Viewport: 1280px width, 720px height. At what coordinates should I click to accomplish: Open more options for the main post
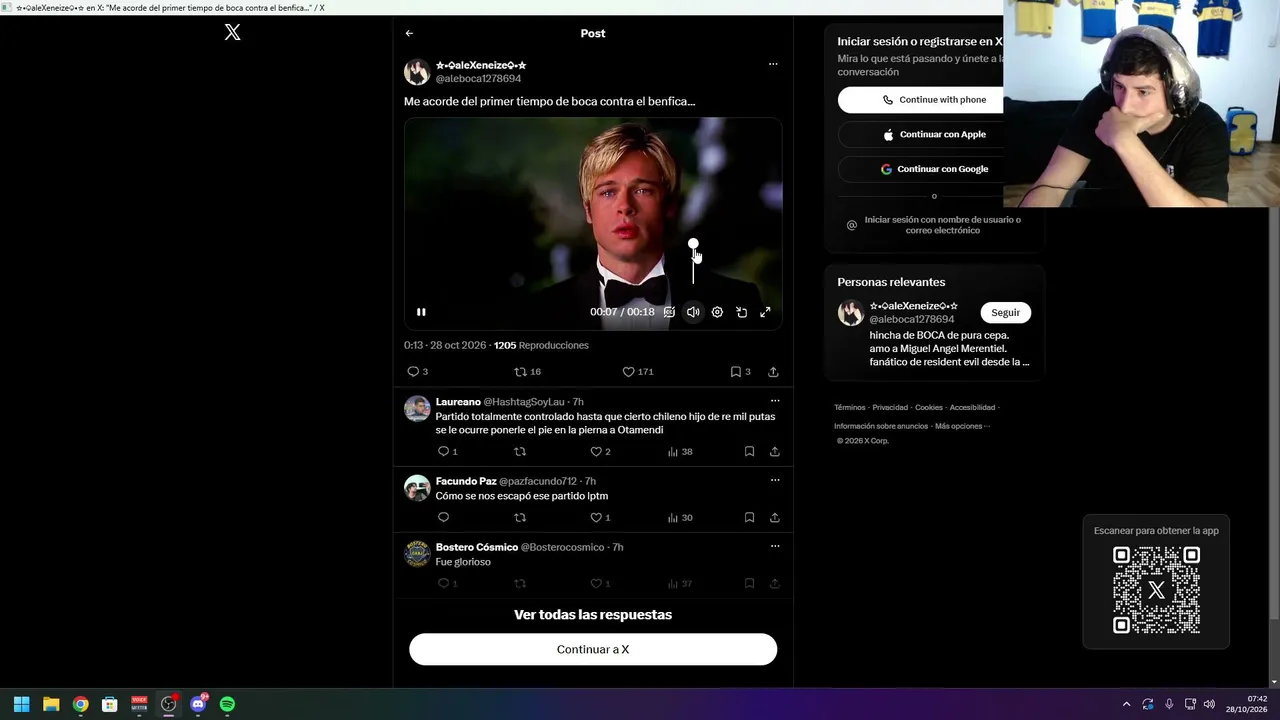[x=773, y=64]
